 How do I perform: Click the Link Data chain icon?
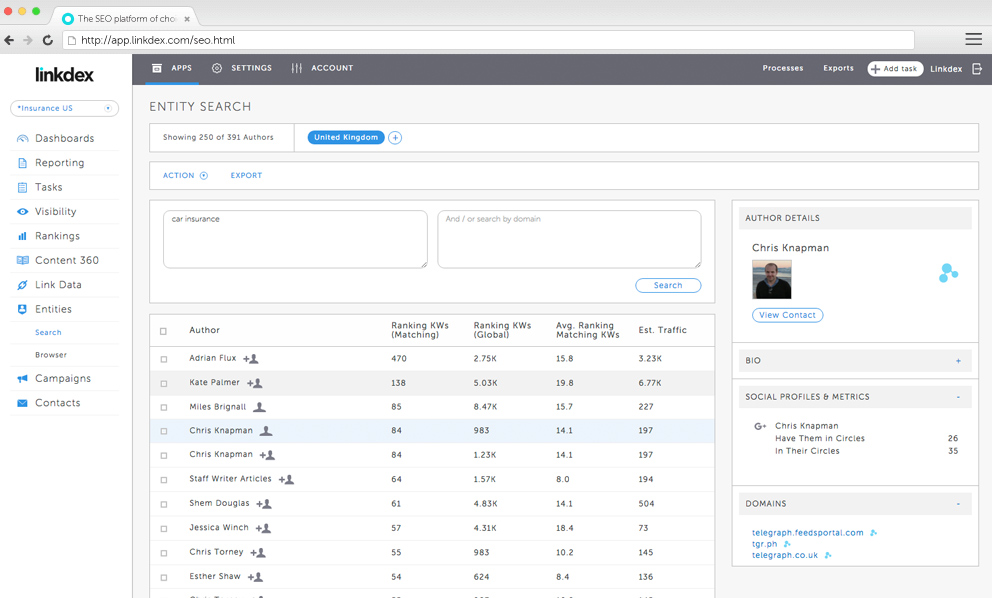coord(23,285)
